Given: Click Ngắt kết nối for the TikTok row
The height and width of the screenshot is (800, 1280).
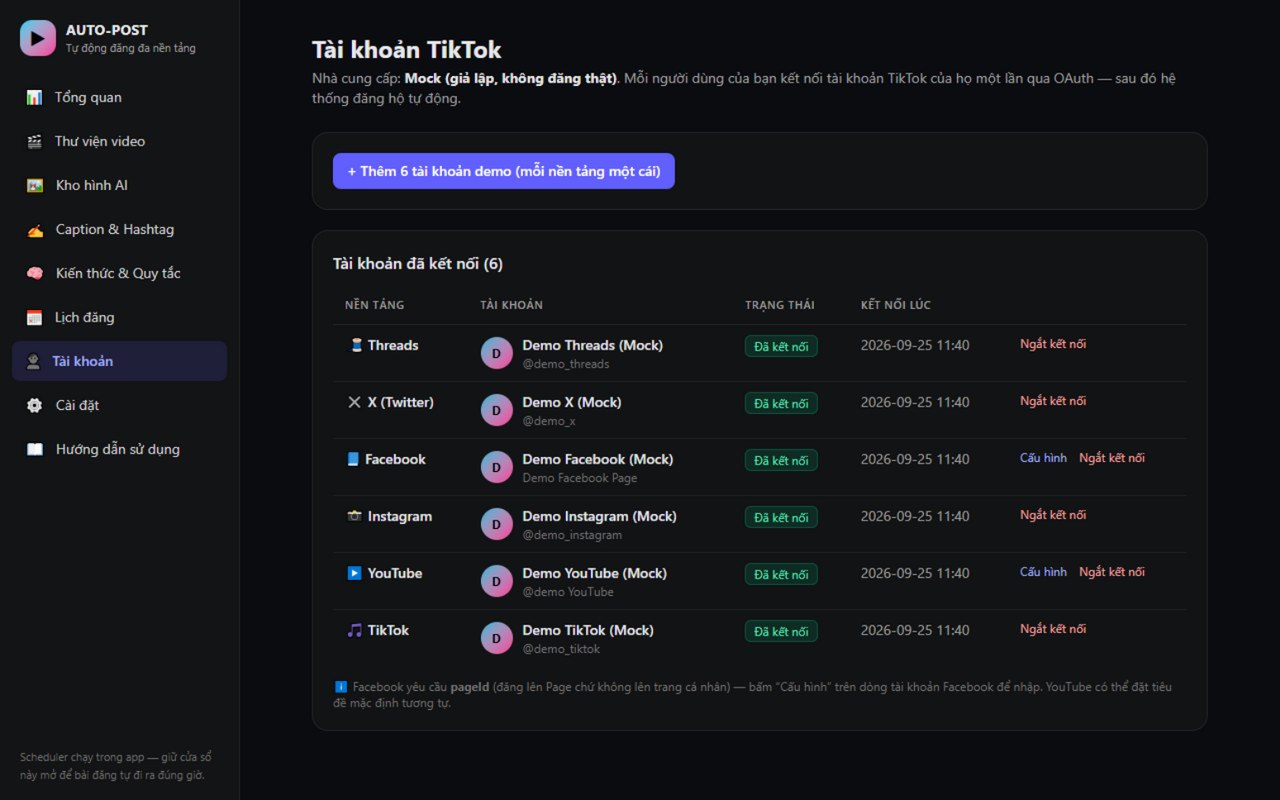Looking at the screenshot, I should [x=1053, y=629].
